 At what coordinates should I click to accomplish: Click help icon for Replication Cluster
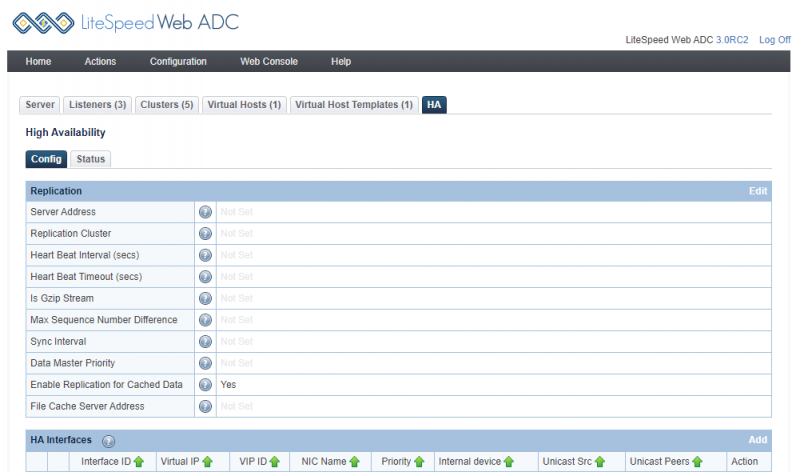pyautogui.click(x=206, y=233)
